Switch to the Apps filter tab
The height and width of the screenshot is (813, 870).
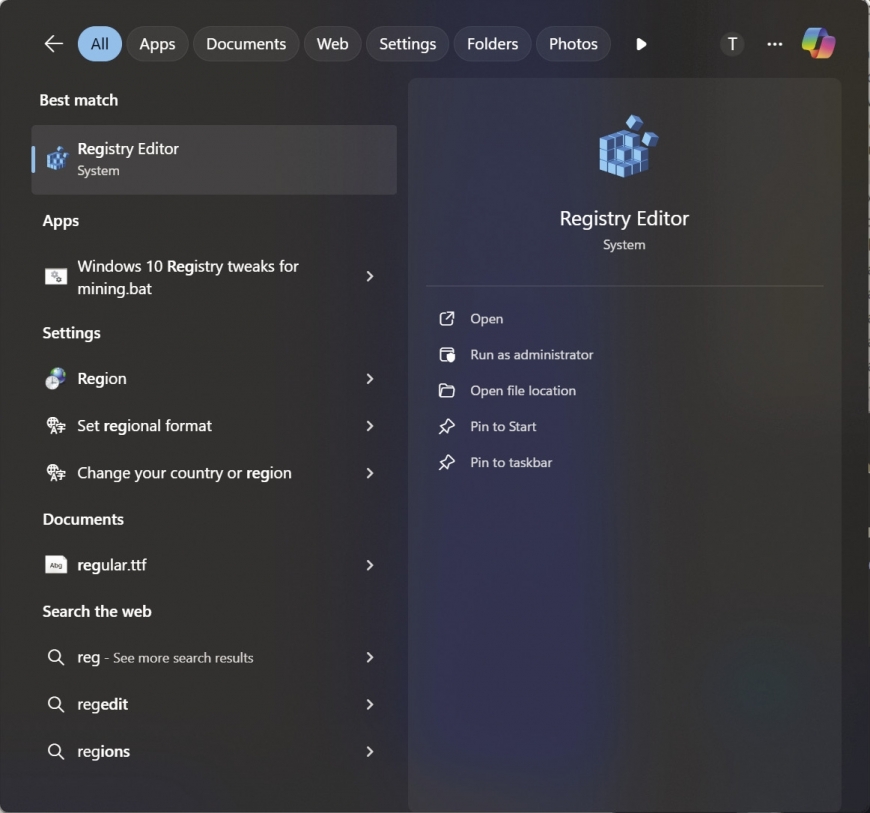click(158, 44)
